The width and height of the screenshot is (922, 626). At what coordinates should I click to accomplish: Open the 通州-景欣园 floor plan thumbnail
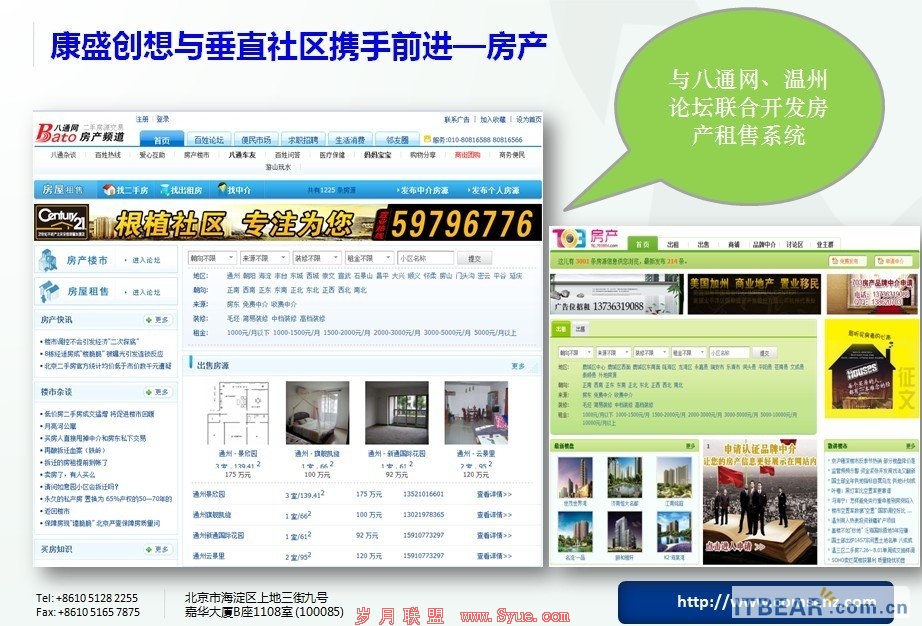(x=238, y=413)
